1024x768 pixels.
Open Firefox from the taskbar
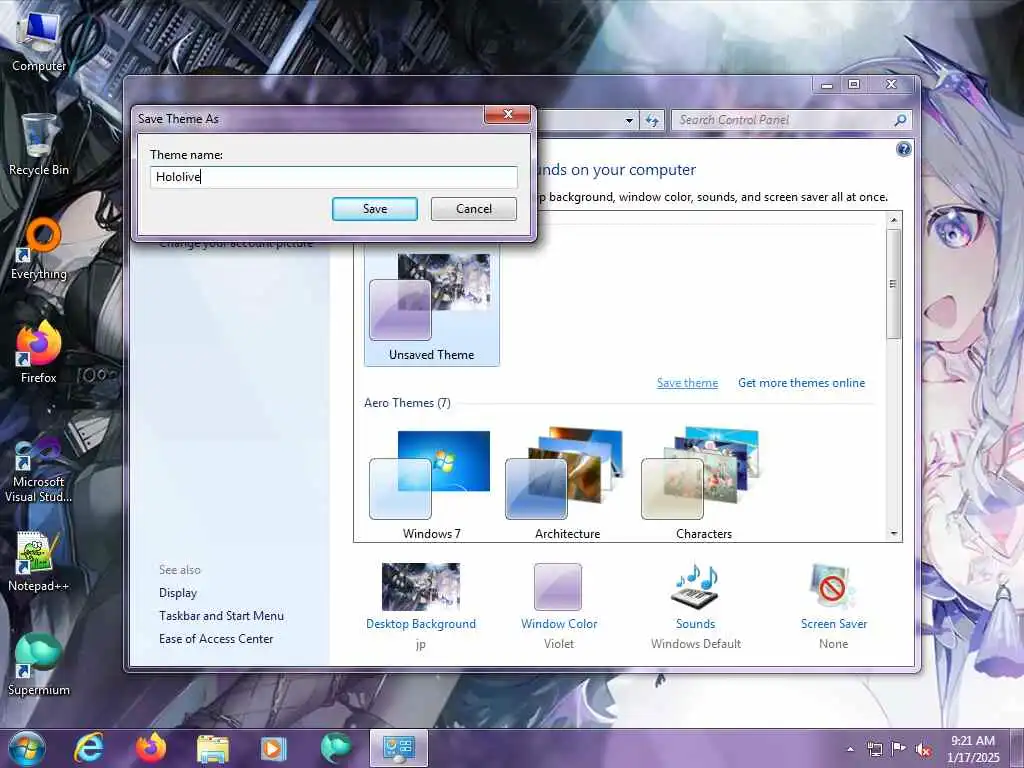click(x=151, y=748)
